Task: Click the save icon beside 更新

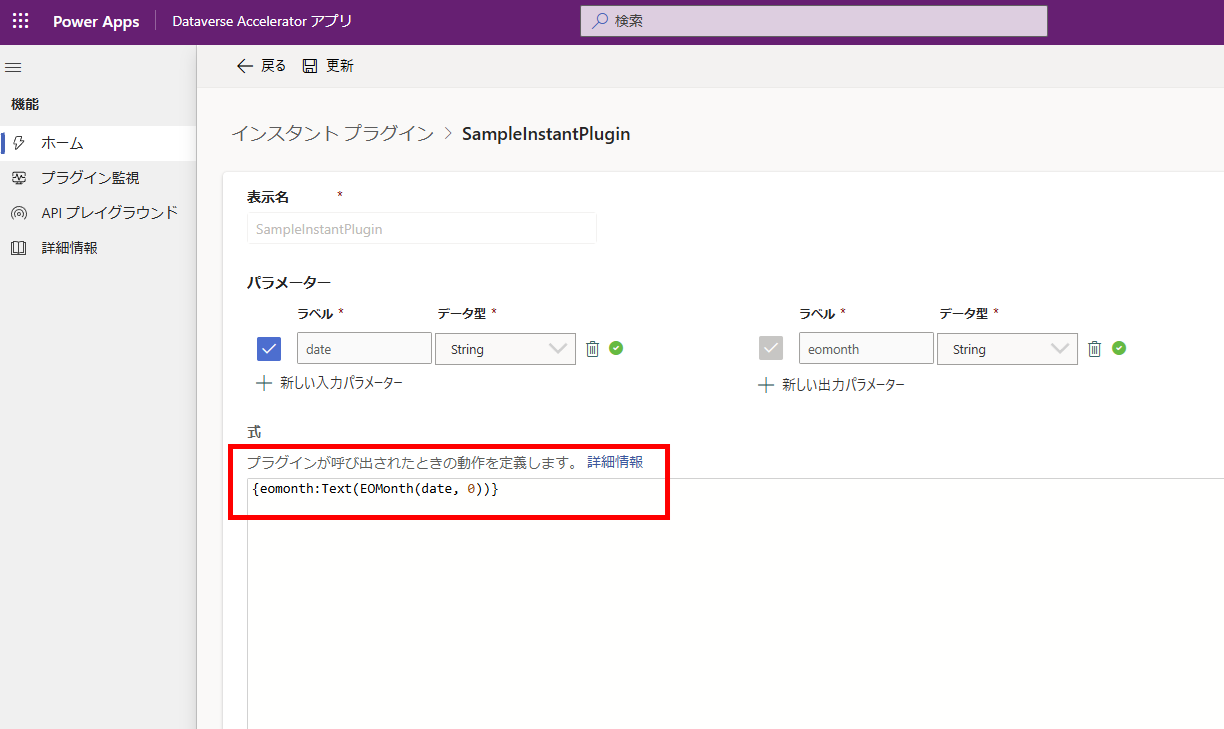Action: pyautogui.click(x=310, y=66)
